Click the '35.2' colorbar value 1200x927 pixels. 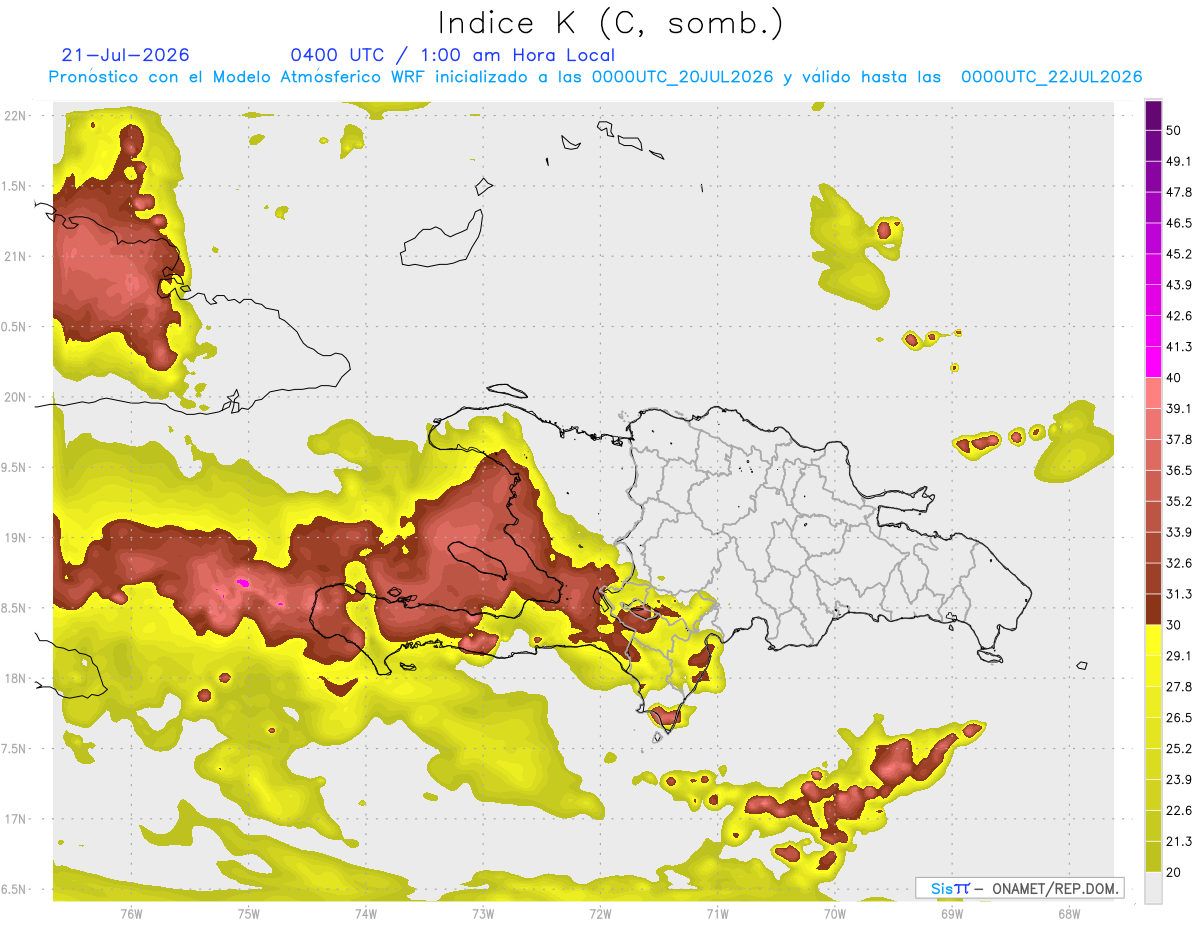(x=1179, y=501)
